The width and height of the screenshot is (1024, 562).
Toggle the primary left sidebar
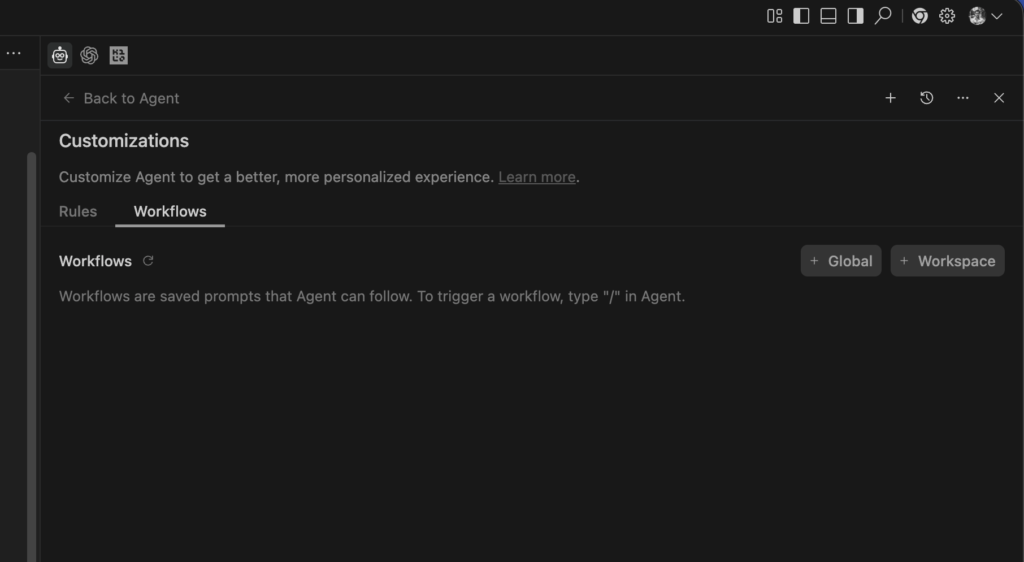click(801, 16)
